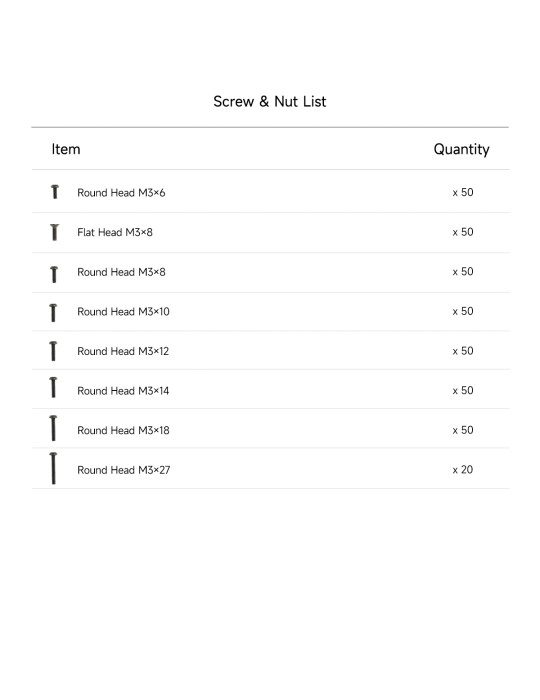Select the Round Head M3×6 label

(x=121, y=192)
